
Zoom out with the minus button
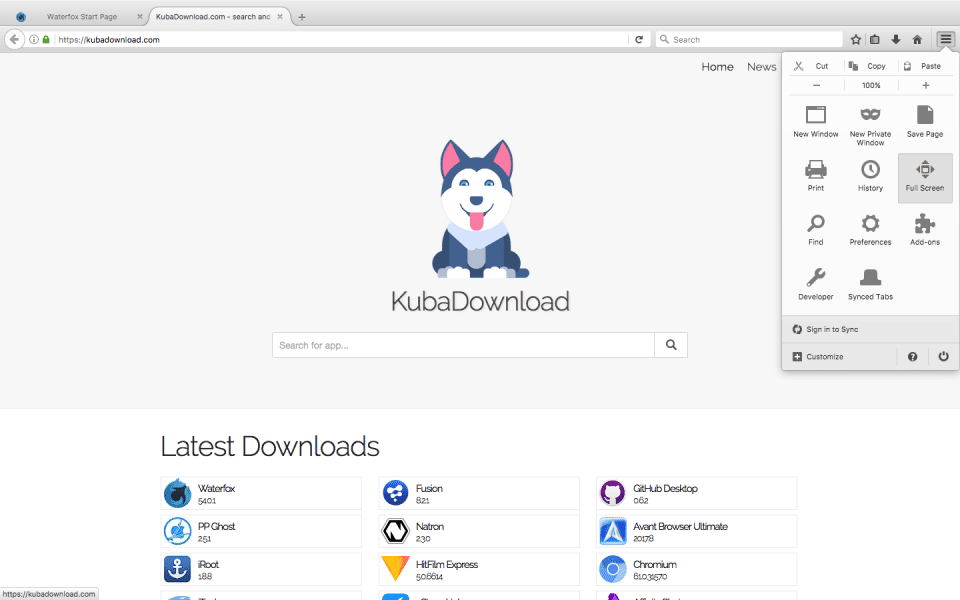tap(816, 85)
